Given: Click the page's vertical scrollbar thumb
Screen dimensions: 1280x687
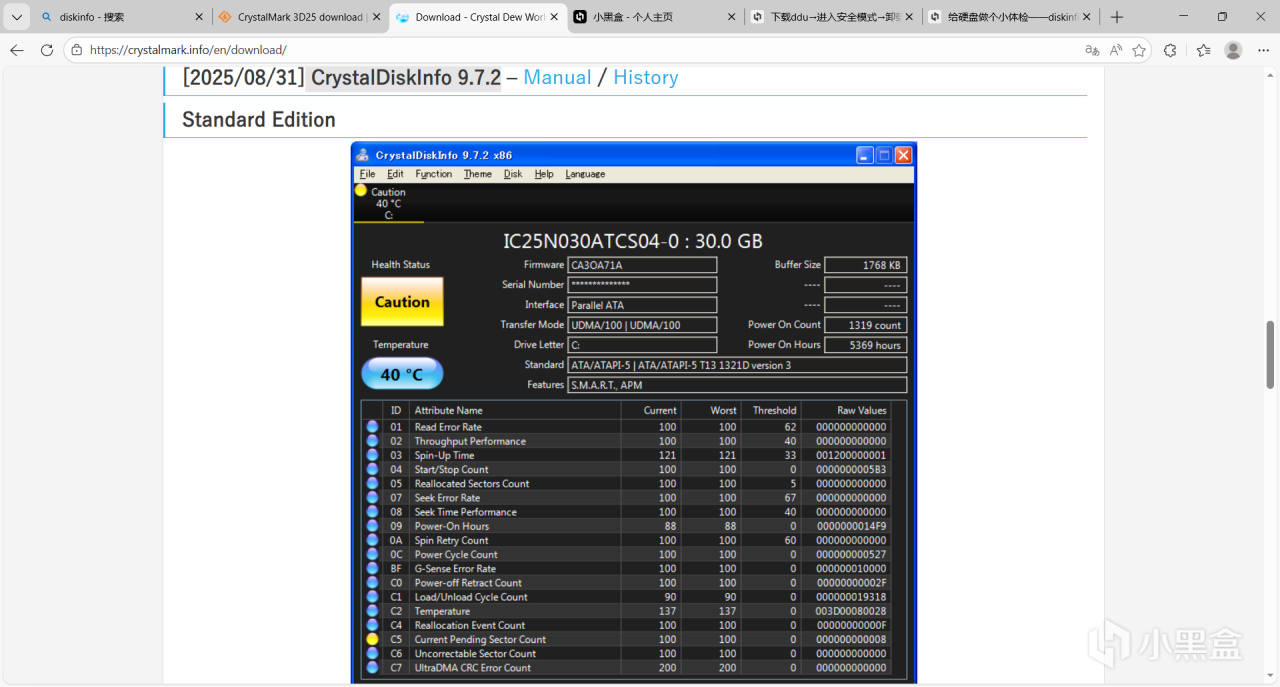Looking at the screenshot, I should pyautogui.click(x=1271, y=355).
